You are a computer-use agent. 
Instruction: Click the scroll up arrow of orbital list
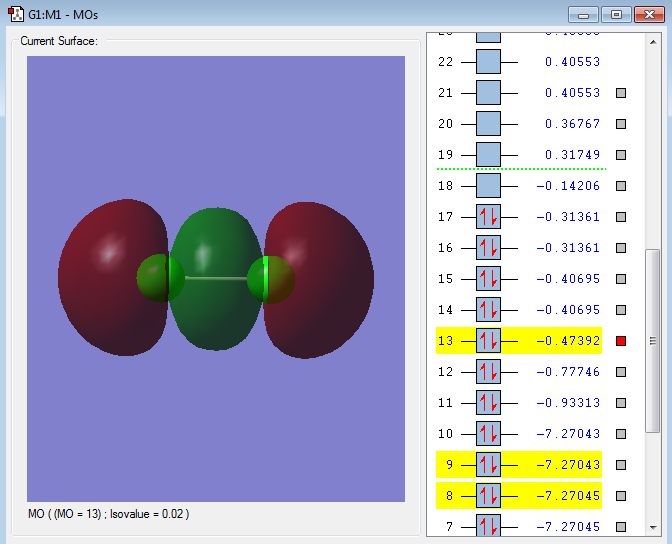coord(653,40)
